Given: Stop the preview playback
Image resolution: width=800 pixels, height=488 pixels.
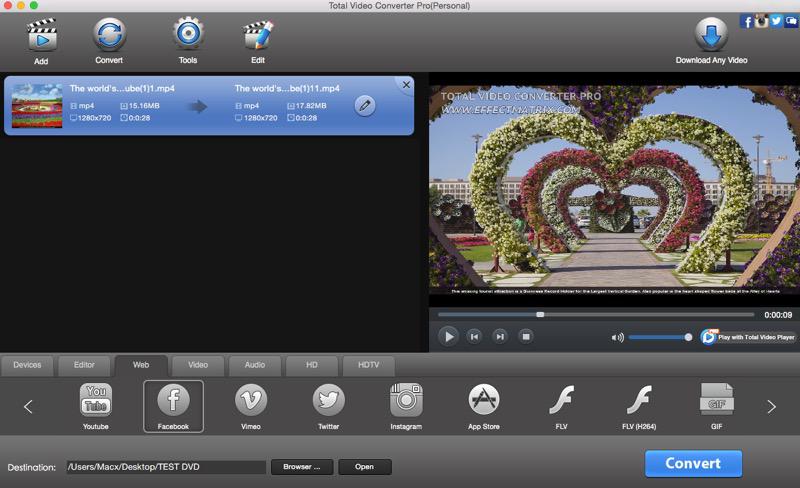Looking at the screenshot, I should coord(526,336).
